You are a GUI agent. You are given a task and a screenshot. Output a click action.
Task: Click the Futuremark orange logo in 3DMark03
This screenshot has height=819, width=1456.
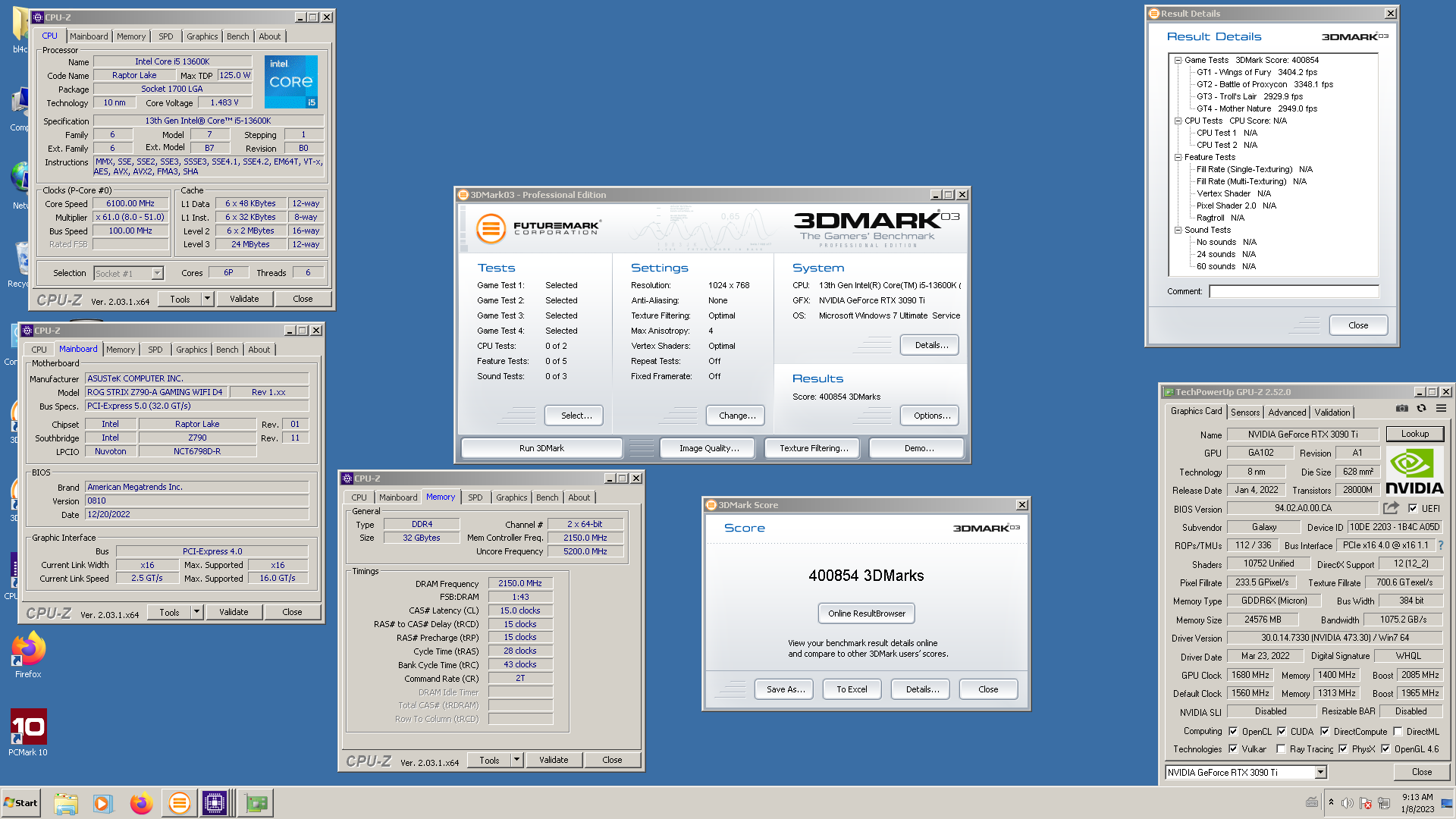(491, 227)
